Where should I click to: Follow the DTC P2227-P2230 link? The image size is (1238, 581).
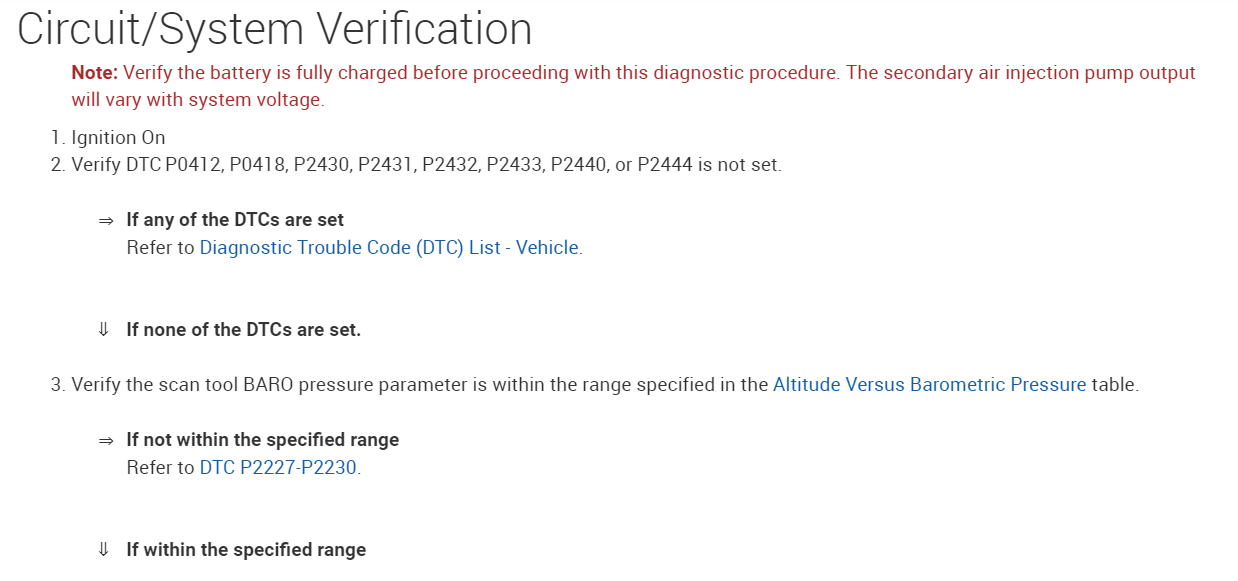[278, 468]
